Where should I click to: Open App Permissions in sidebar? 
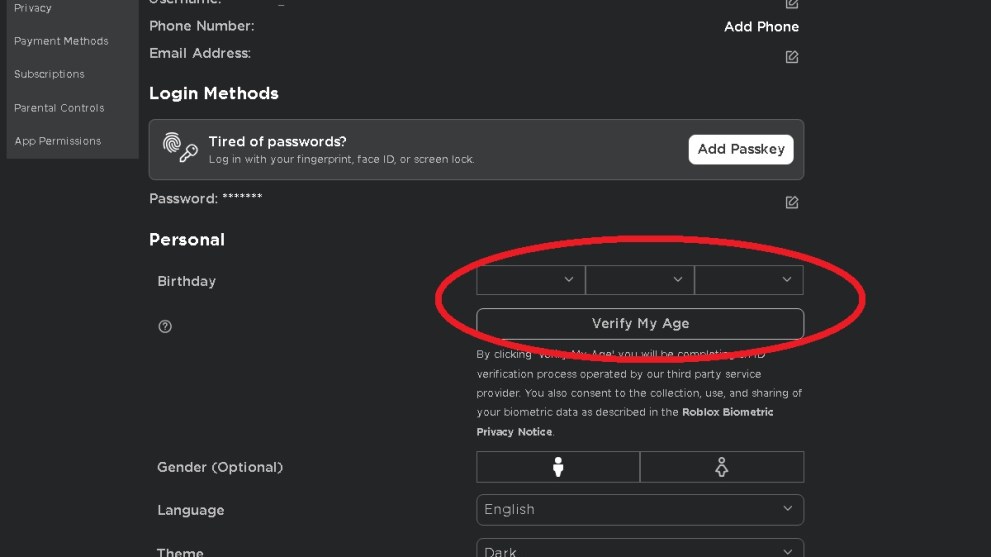[x=58, y=141]
